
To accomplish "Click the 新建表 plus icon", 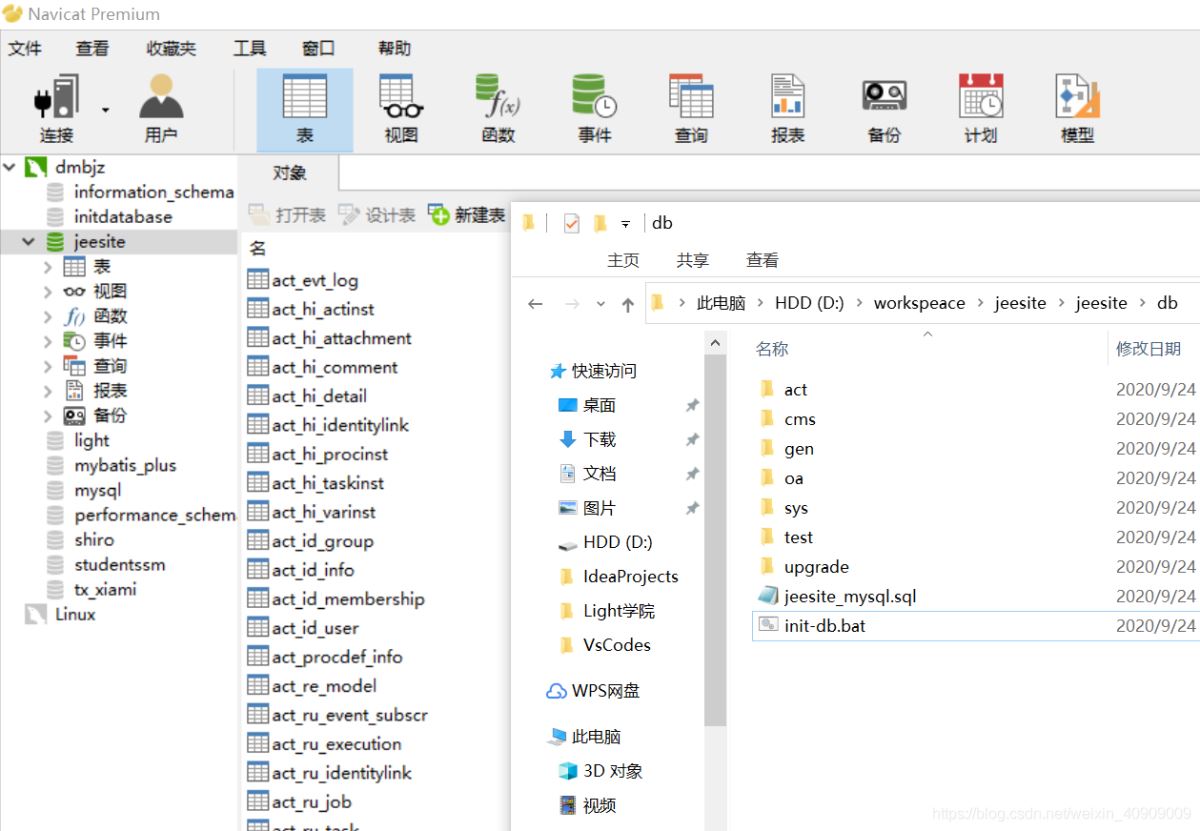I will [439, 214].
